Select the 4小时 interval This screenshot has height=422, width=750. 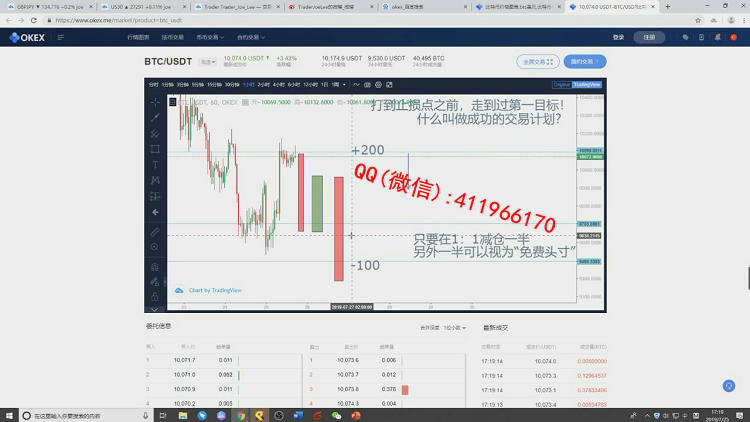click(x=279, y=85)
